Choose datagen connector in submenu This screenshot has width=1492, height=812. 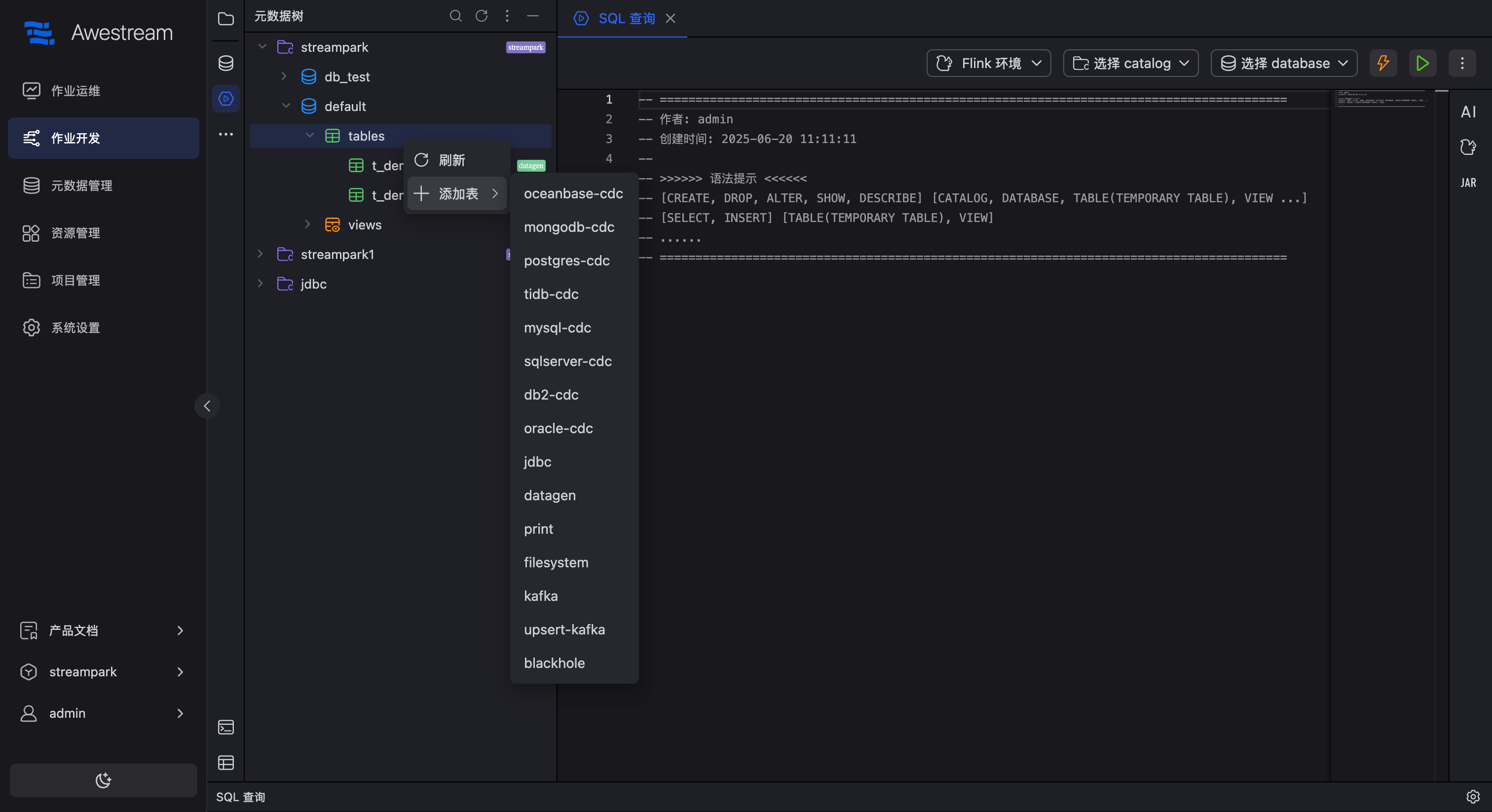(x=574, y=496)
